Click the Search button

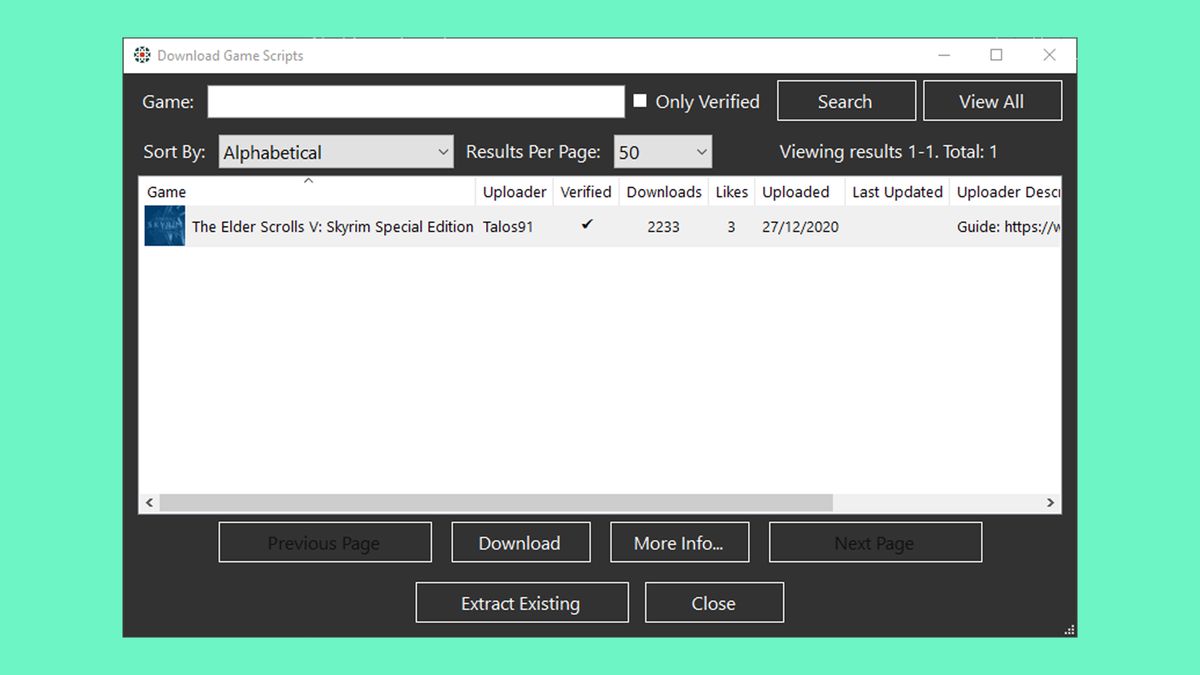pyautogui.click(x=846, y=101)
